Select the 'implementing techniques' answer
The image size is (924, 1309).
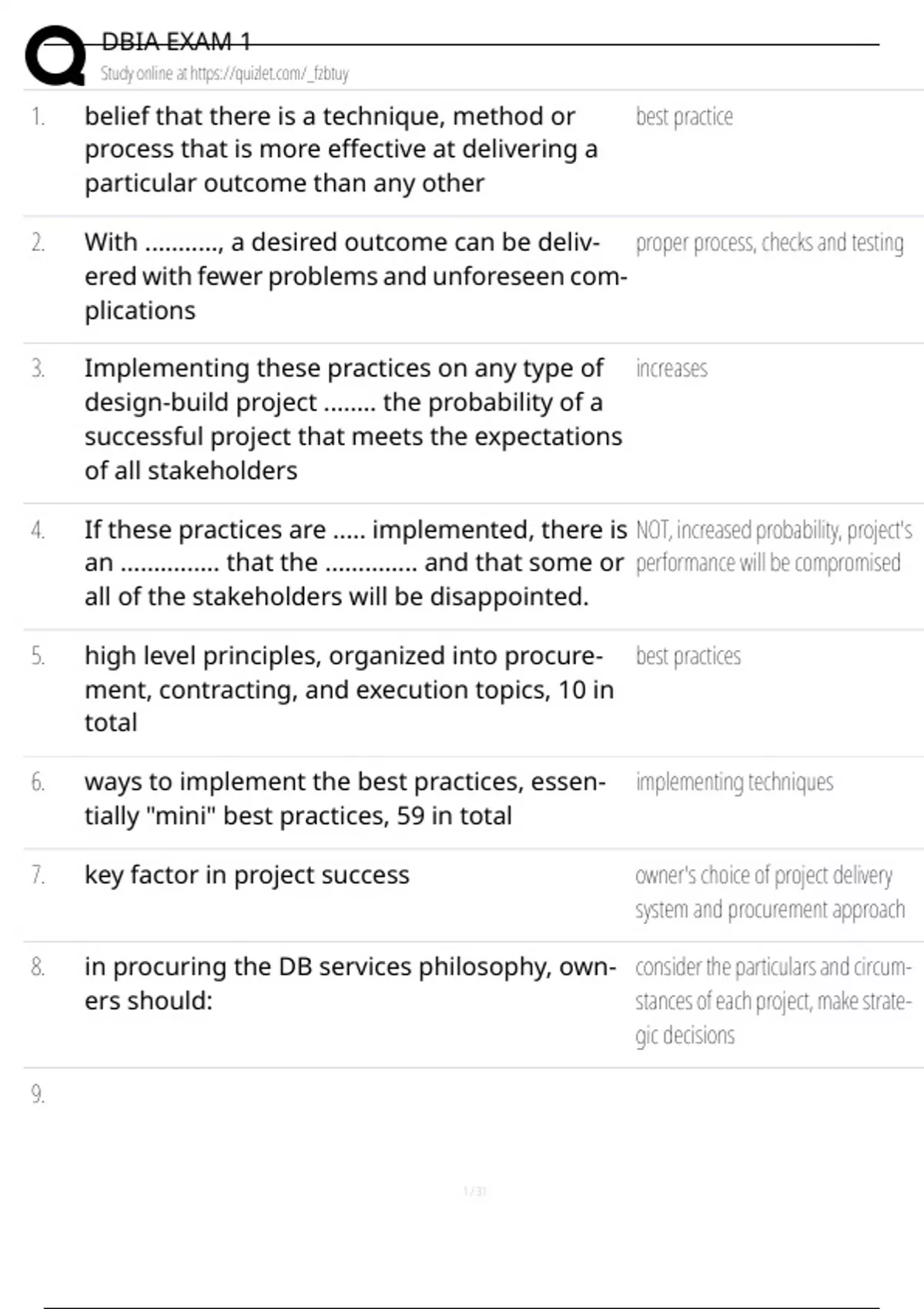coord(734,782)
